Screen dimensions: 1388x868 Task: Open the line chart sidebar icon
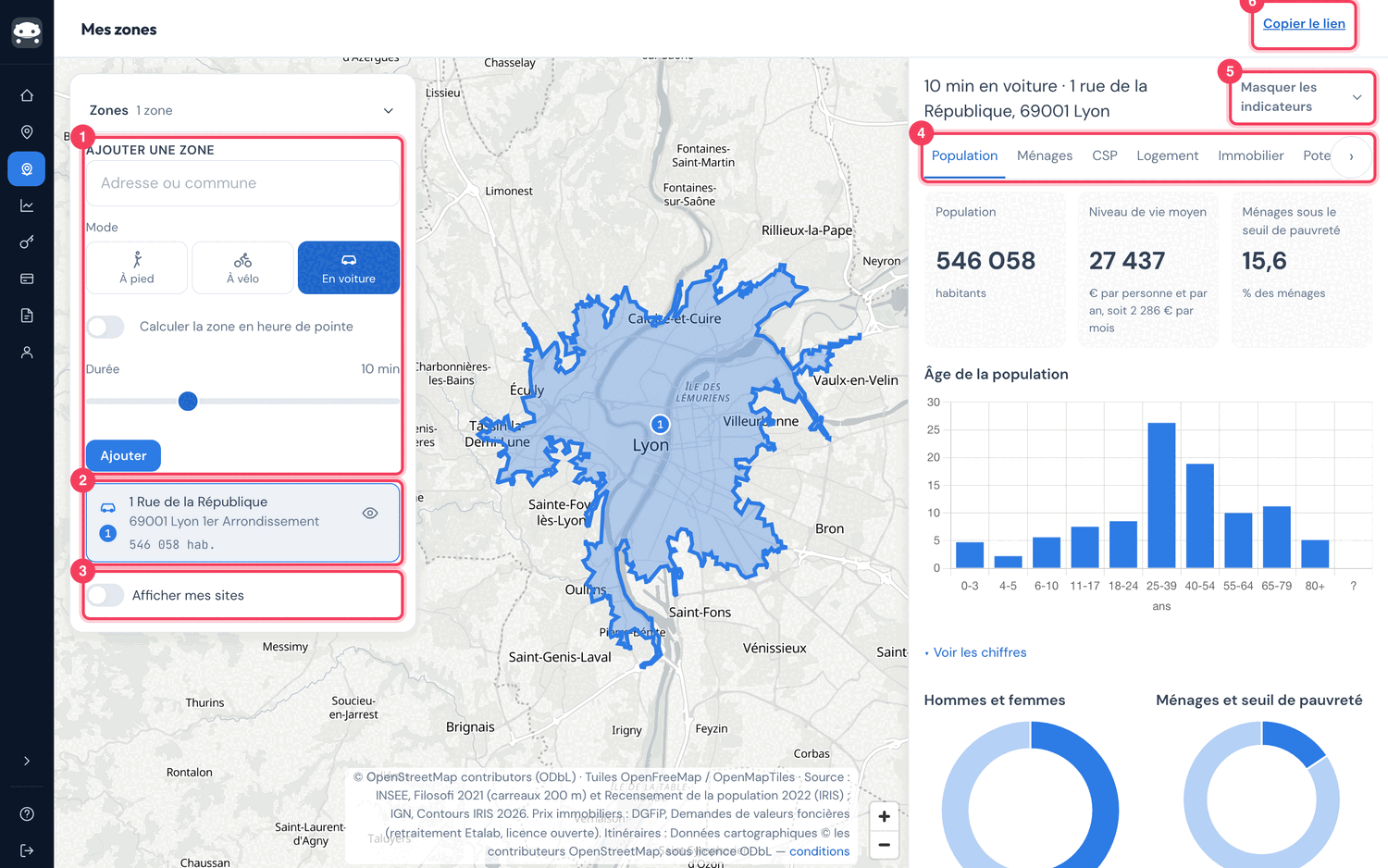pos(27,205)
